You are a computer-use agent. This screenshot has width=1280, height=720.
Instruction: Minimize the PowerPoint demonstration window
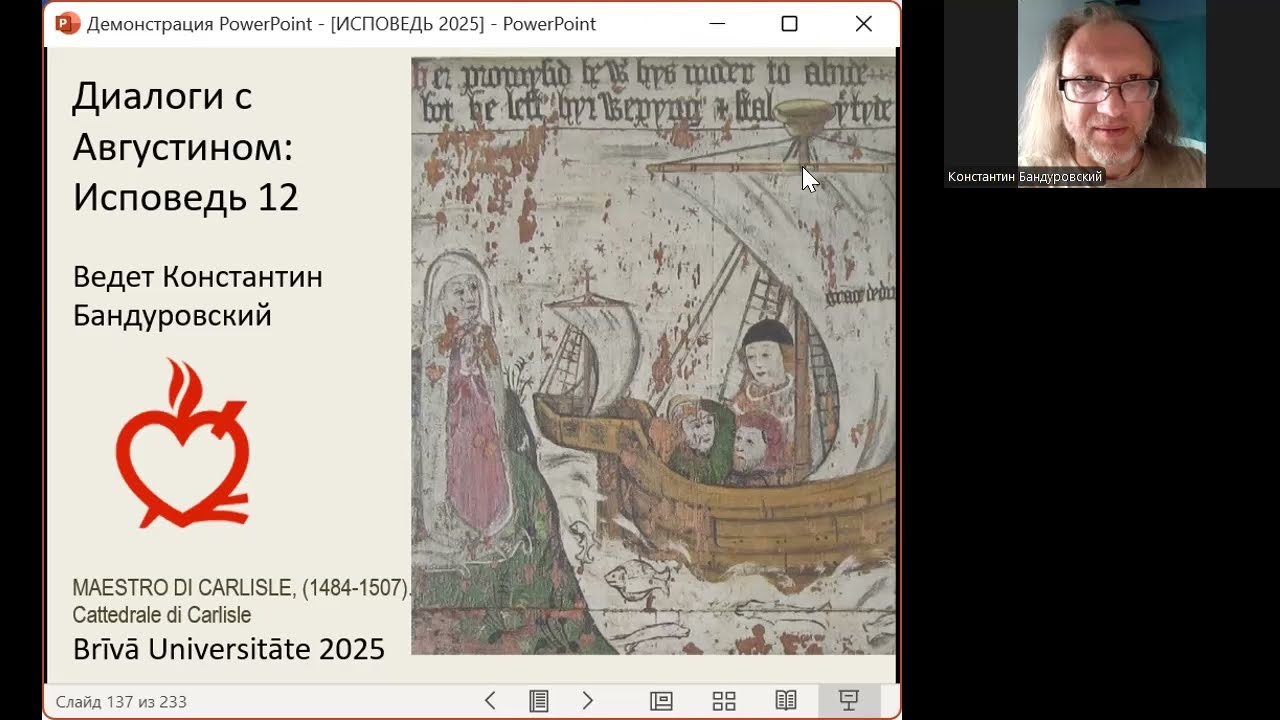[717, 23]
